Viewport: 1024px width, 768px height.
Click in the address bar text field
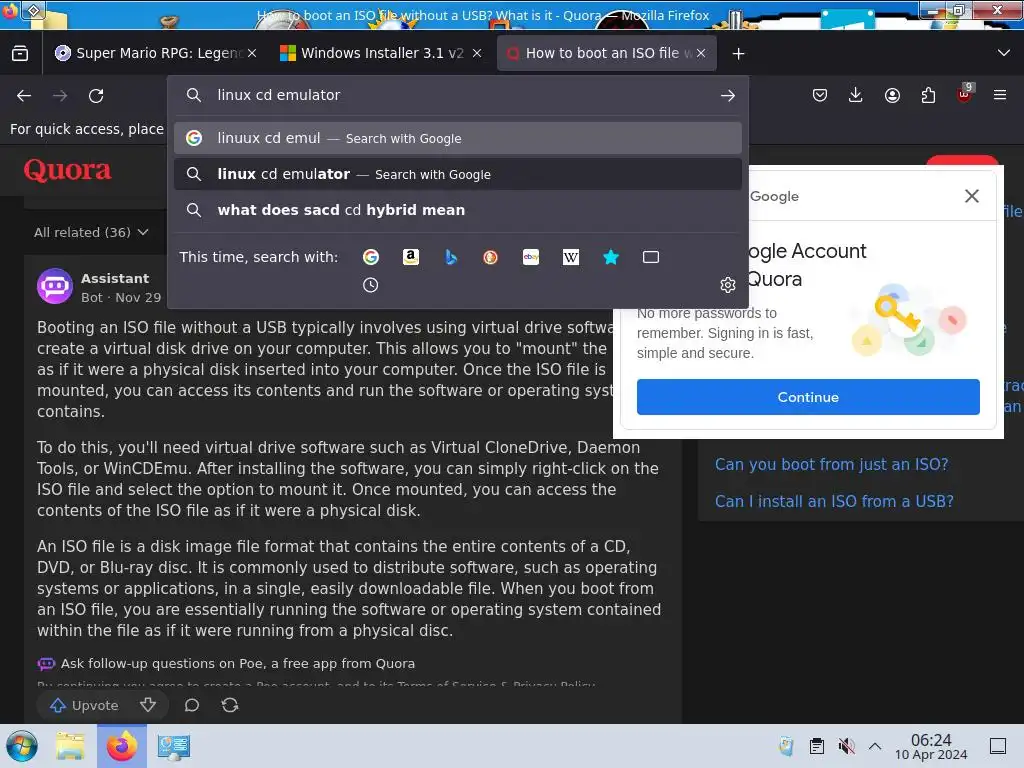coord(457,95)
